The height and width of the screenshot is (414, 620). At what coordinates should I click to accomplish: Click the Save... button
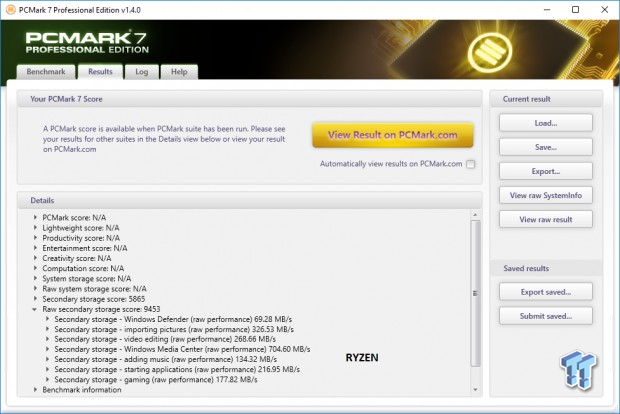click(545, 147)
